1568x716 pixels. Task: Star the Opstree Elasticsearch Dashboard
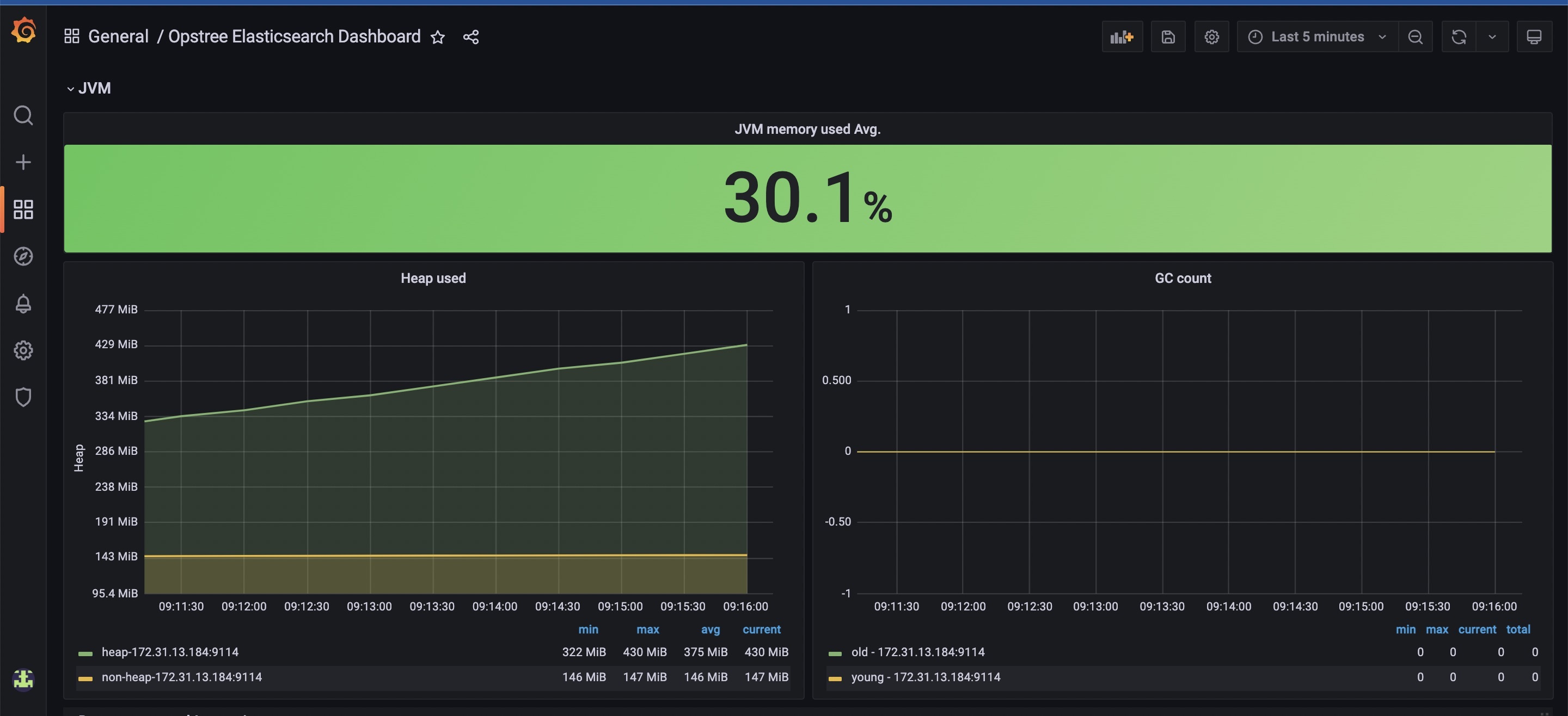(438, 37)
